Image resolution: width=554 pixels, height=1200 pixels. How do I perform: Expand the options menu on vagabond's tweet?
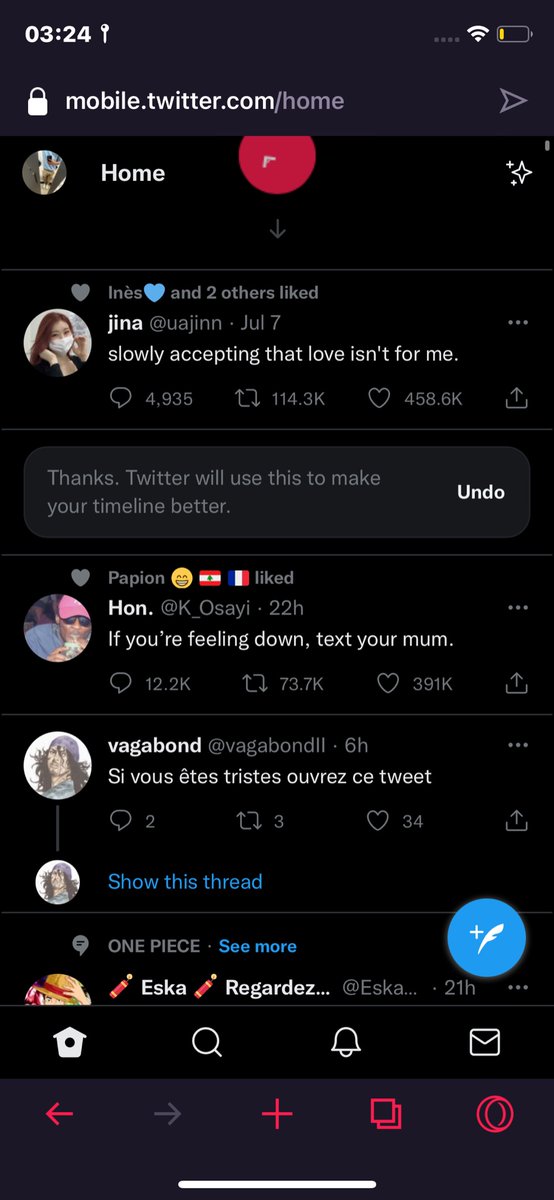517,745
